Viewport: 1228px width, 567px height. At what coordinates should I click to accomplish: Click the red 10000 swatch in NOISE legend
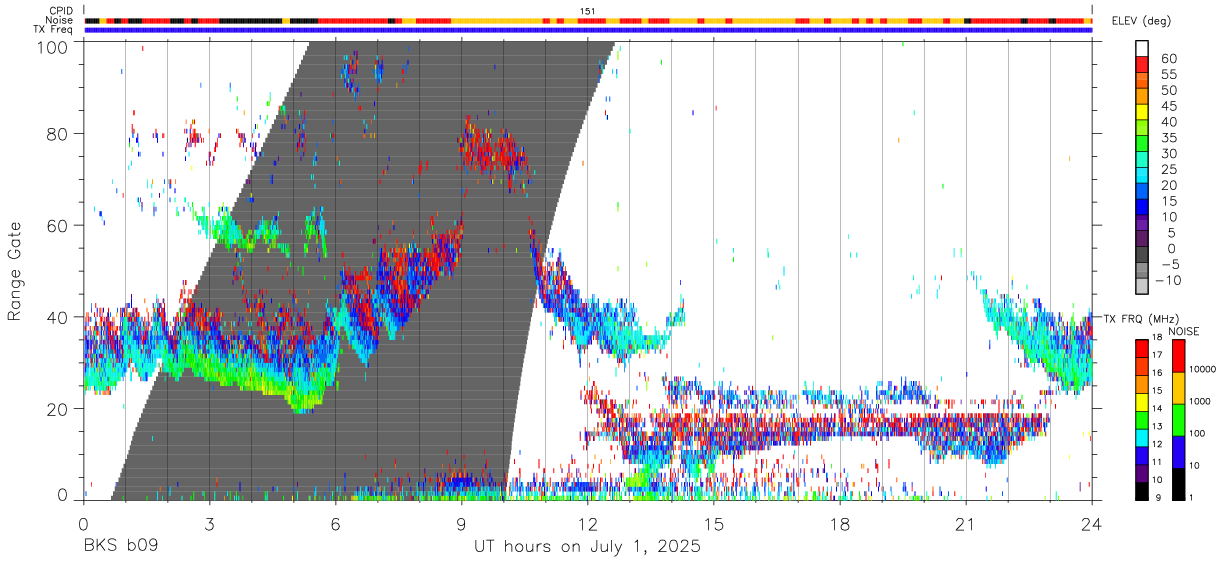pos(1179,356)
